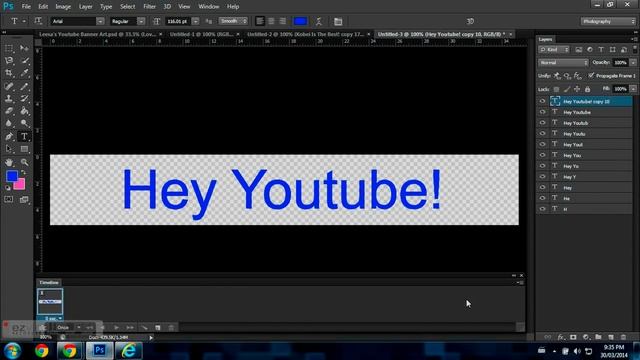Image resolution: width=640 pixels, height=360 pixels.
Task: Hide the 'He' layer
Action: click(x=542, y=198)
